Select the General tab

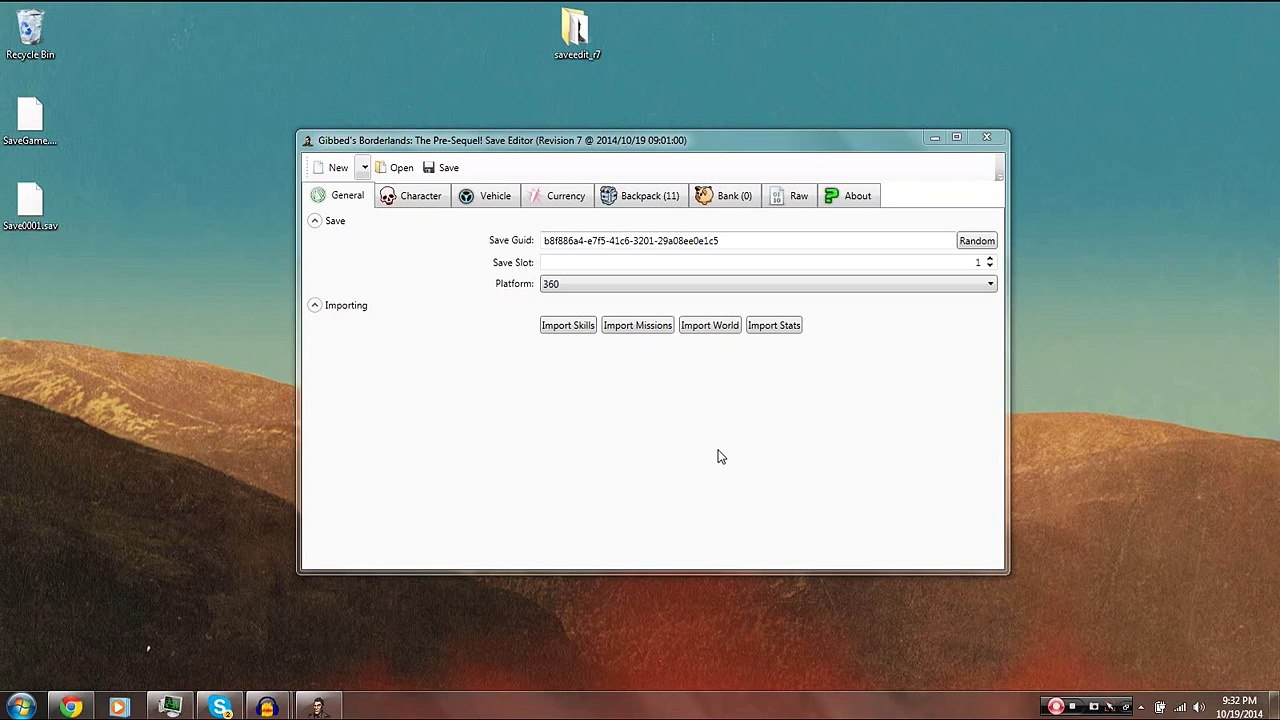click(338, 196)
